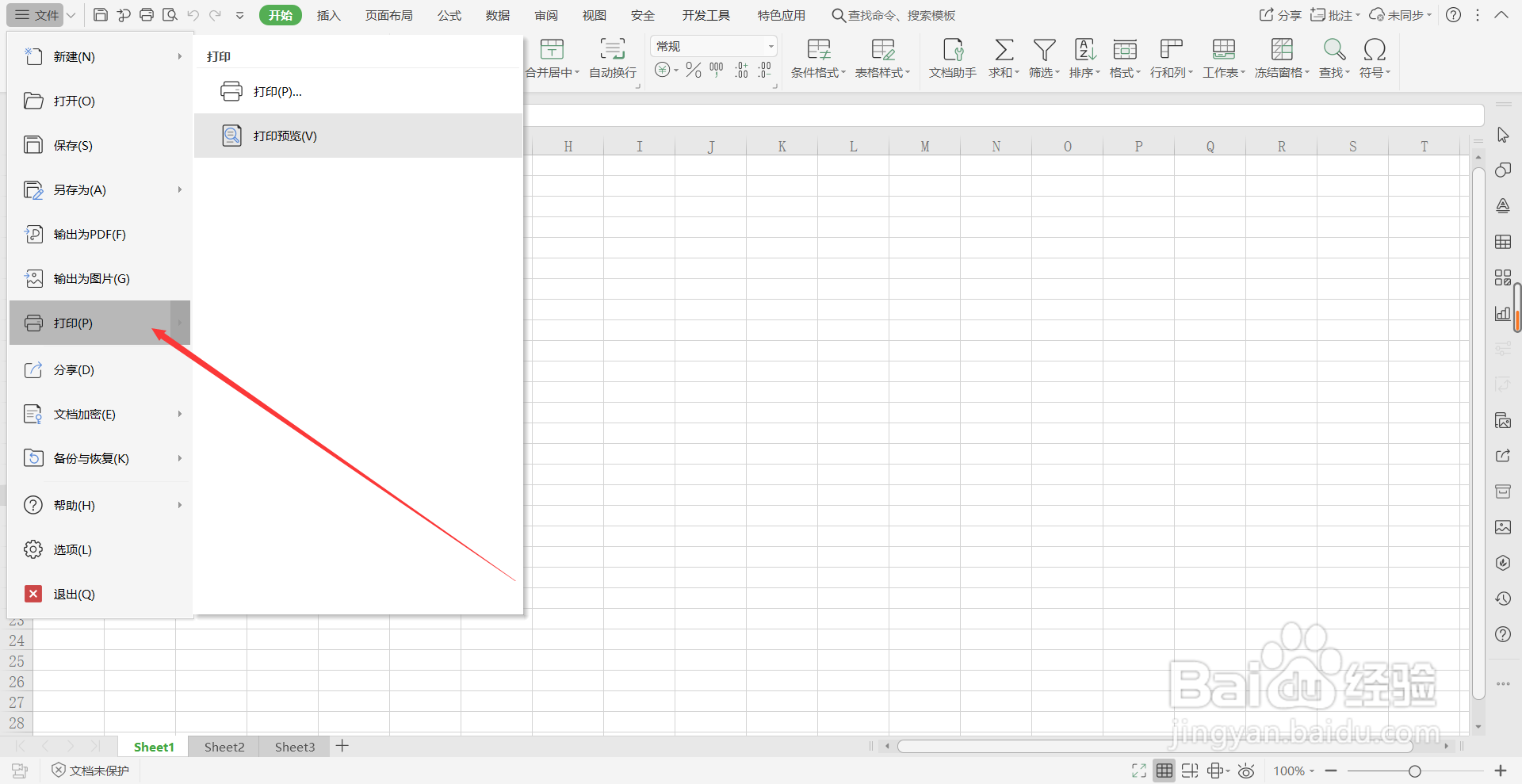The height and width of the screenshot is (784, 1522).
Task: Toggle normal view grid icon in status bar
Action: [1164, 771]
